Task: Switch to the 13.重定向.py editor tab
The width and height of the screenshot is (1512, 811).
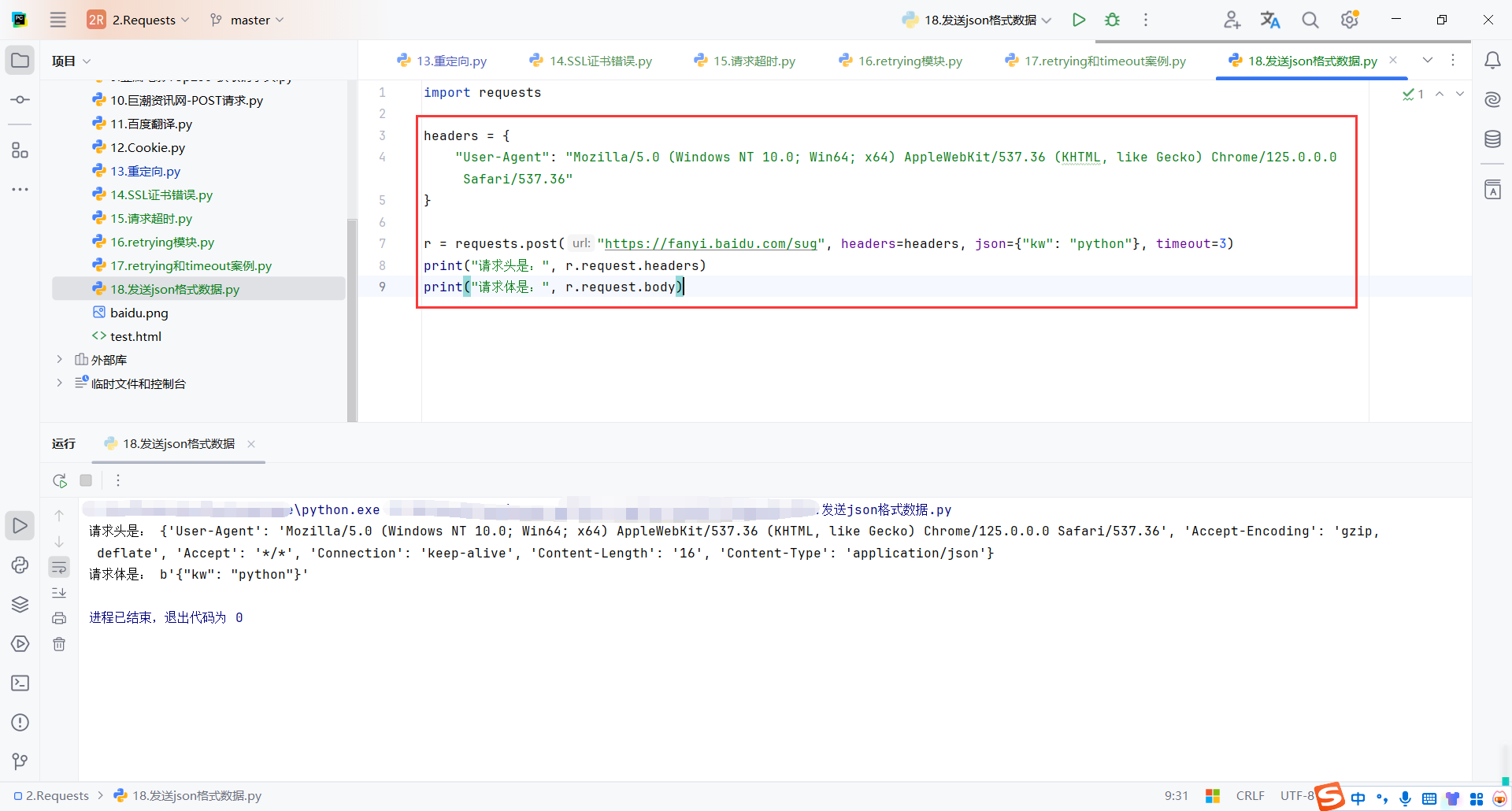Action: [x=442, y=61]
